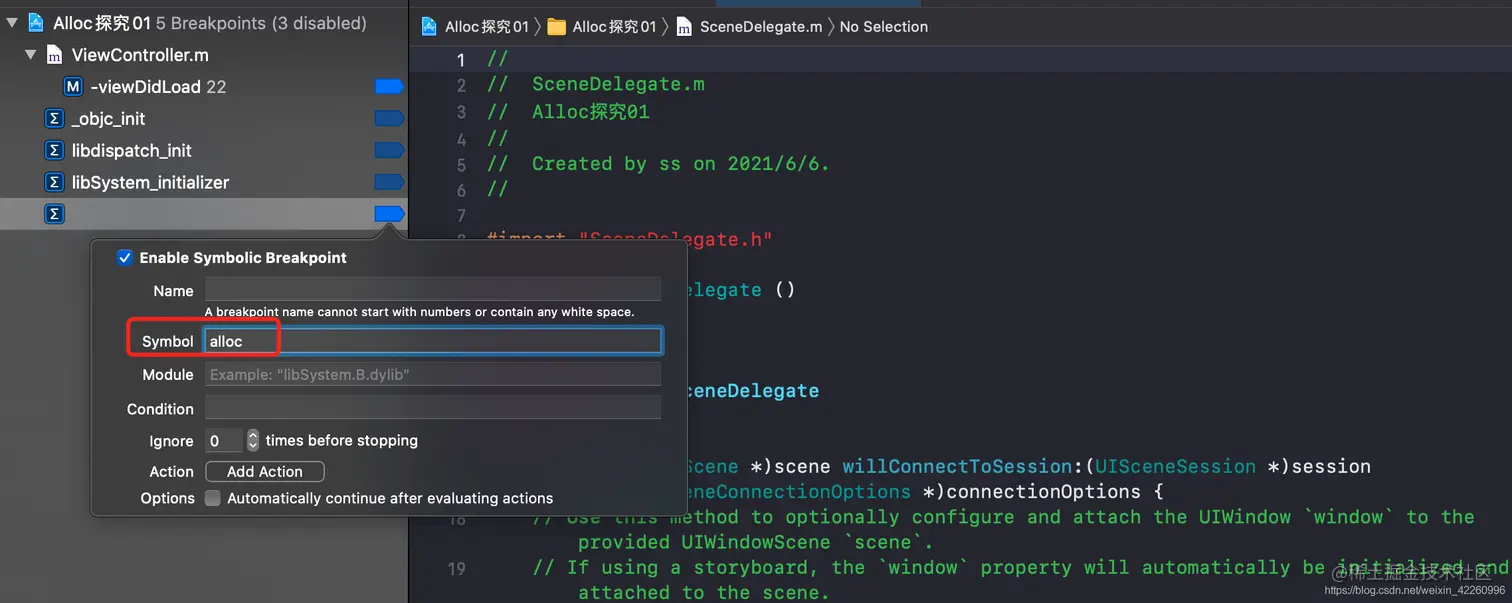Click the .m file icon in jump bar
The width and height of the screenshot is (1512, 603).
[x=684, y=27]
